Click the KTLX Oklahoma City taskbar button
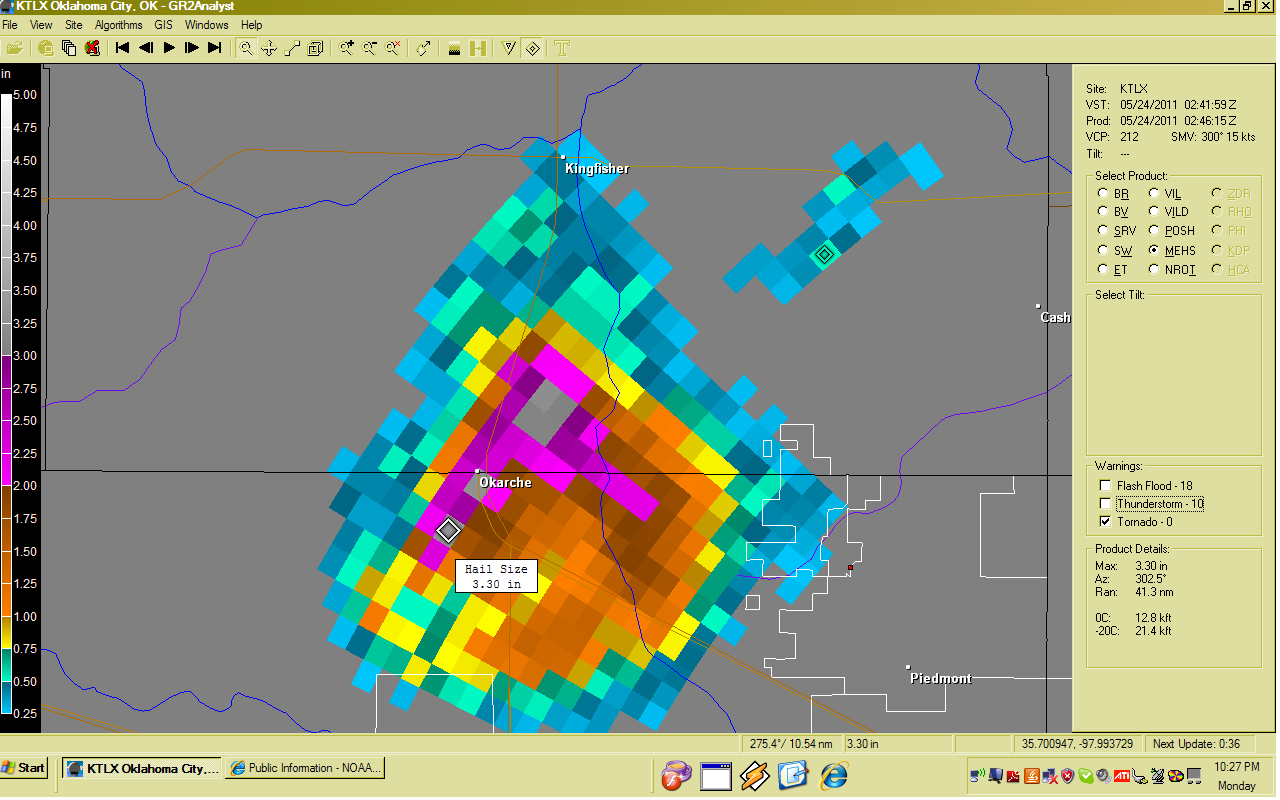 142,768
